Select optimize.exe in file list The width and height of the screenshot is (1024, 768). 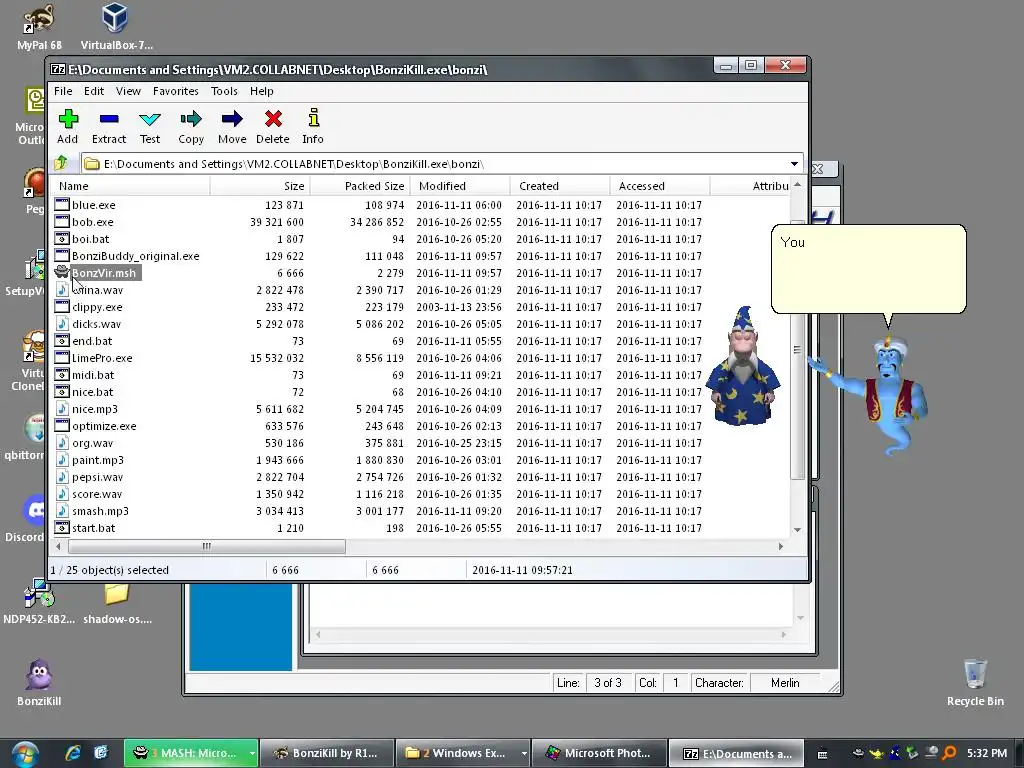(x=104, y=425)
